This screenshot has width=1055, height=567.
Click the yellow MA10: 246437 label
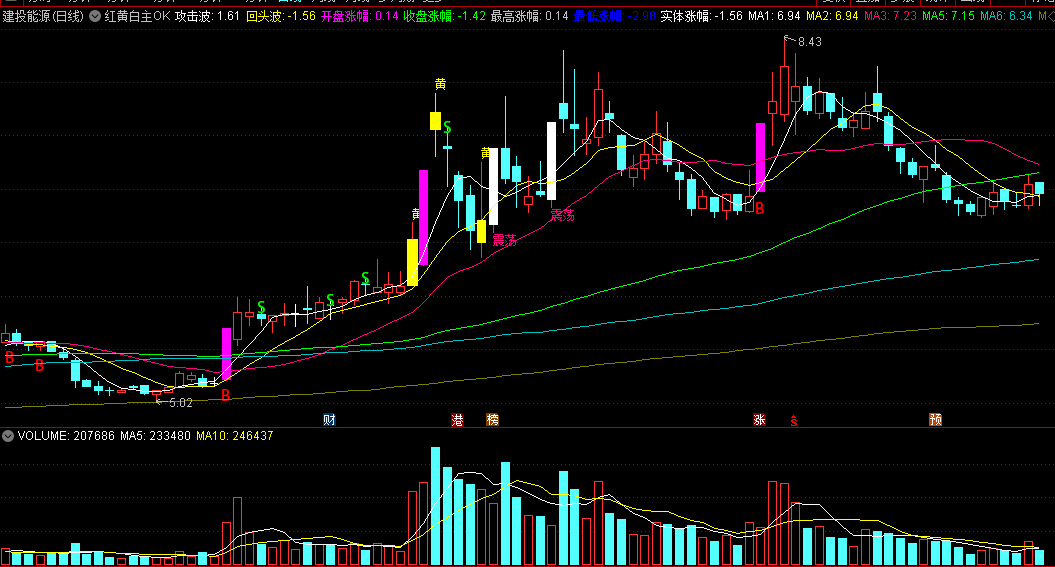[x=235, y=436]
